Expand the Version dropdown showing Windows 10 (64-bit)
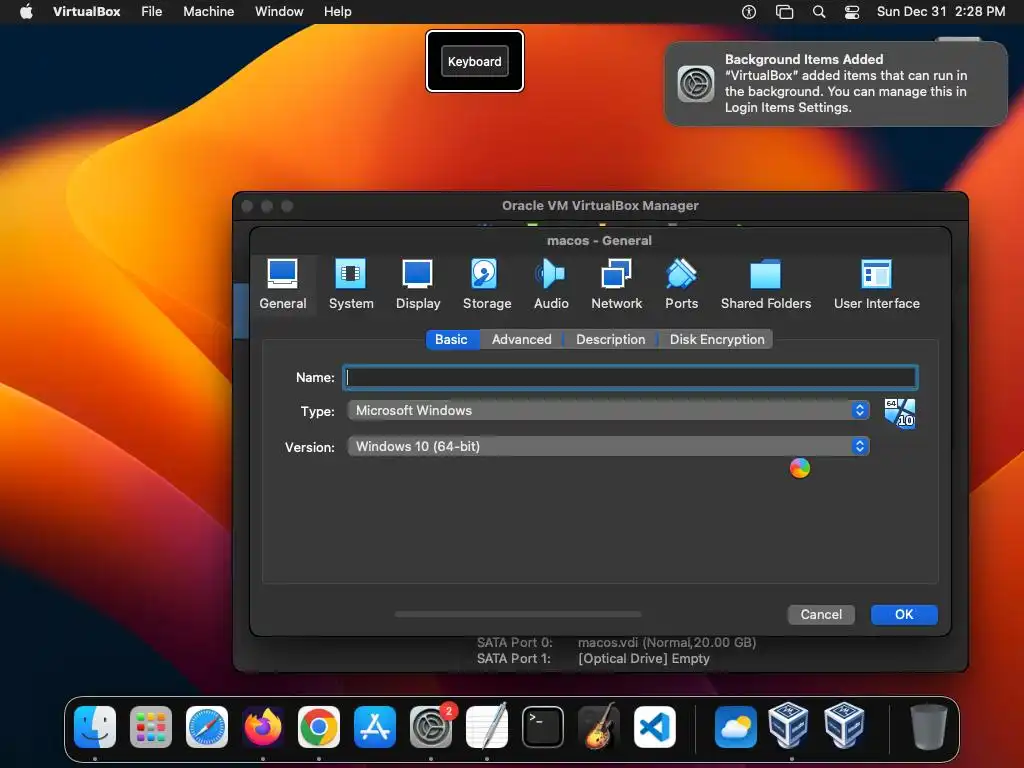The height and width of the screenshot is (768, 1024). pos(608,446)
